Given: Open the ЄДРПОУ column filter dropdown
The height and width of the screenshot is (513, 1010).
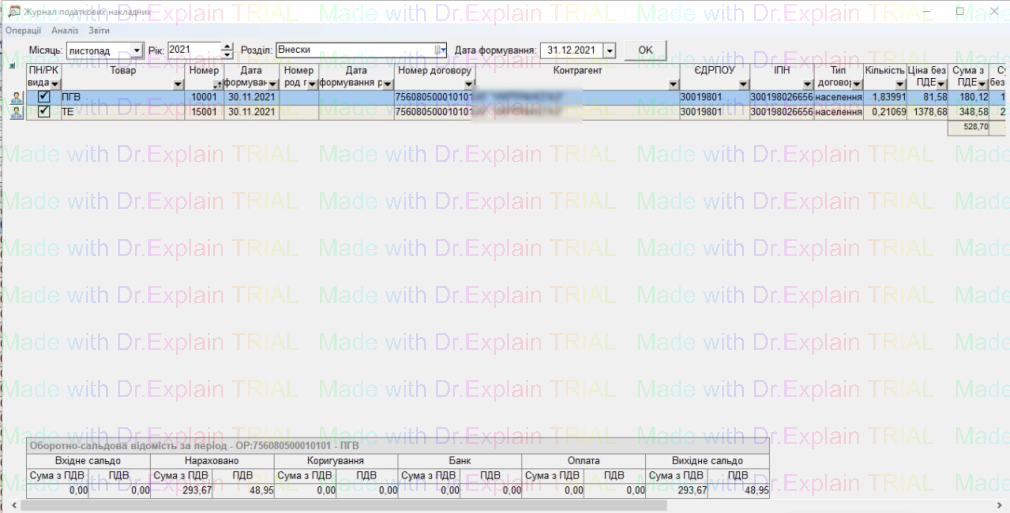Looking at the screenshot, I should [743, 84].
